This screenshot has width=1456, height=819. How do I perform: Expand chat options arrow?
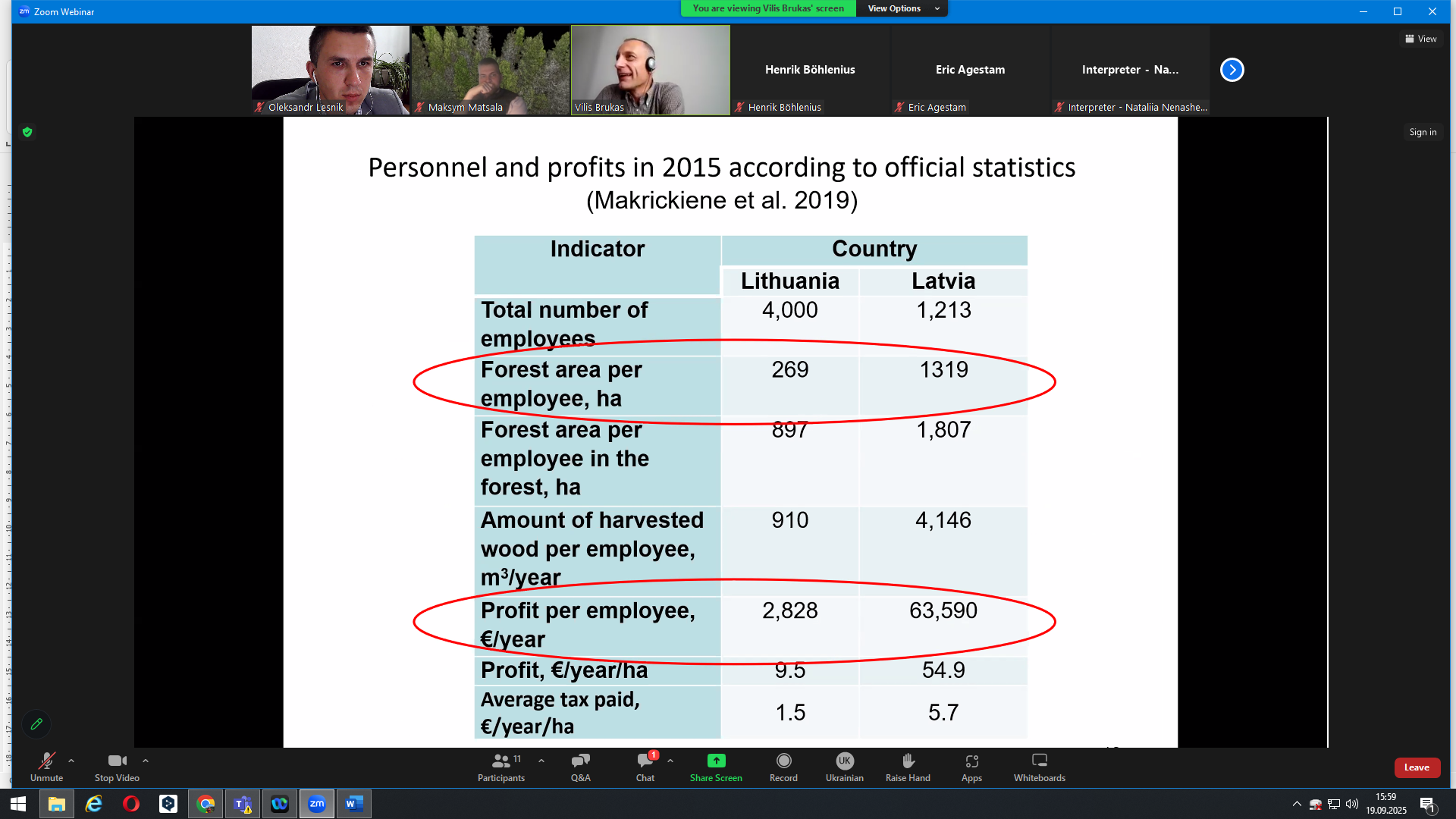[x=670, y=761]
